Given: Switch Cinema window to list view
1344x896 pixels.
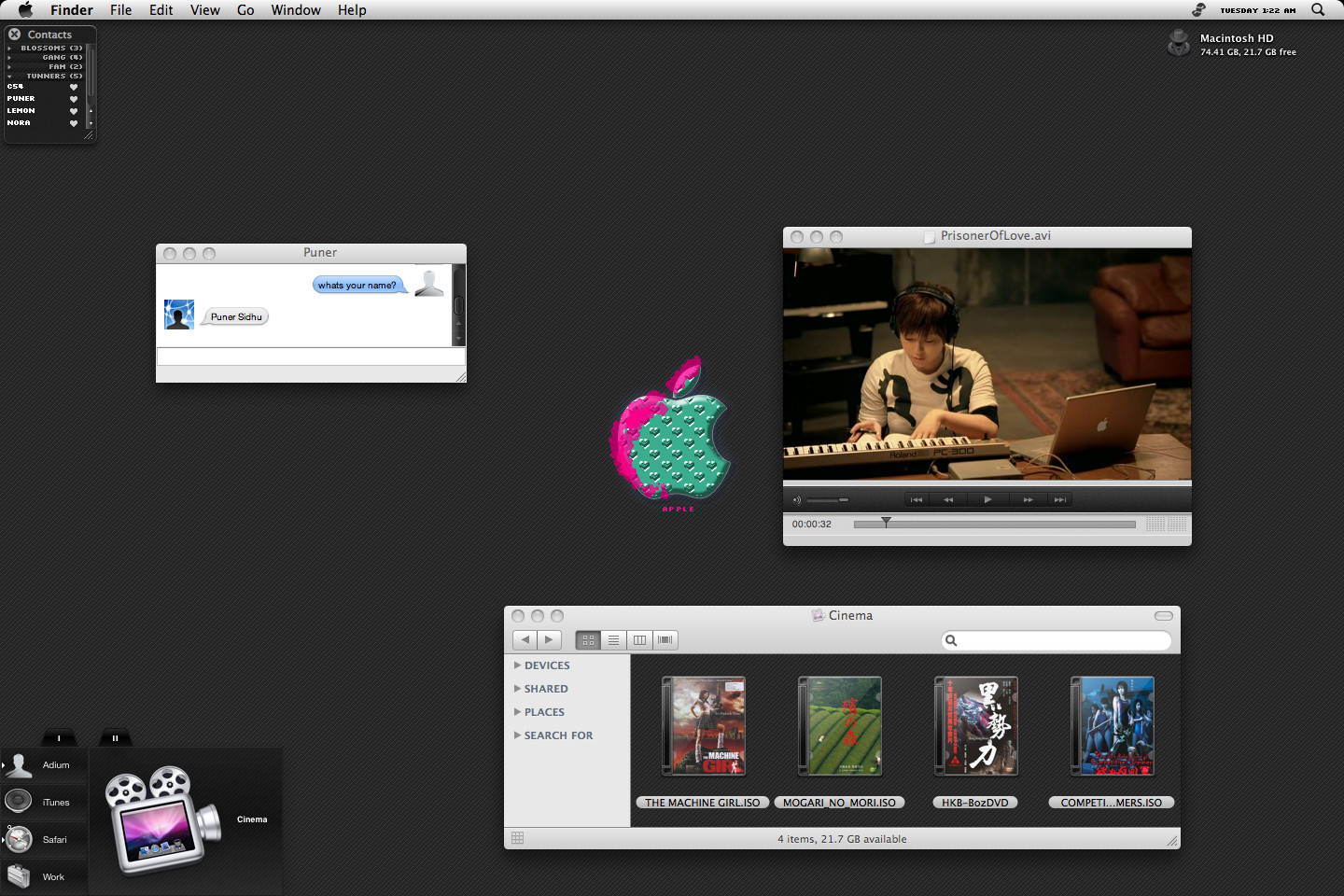Looking at the screenshot, I should pos(613,640).
